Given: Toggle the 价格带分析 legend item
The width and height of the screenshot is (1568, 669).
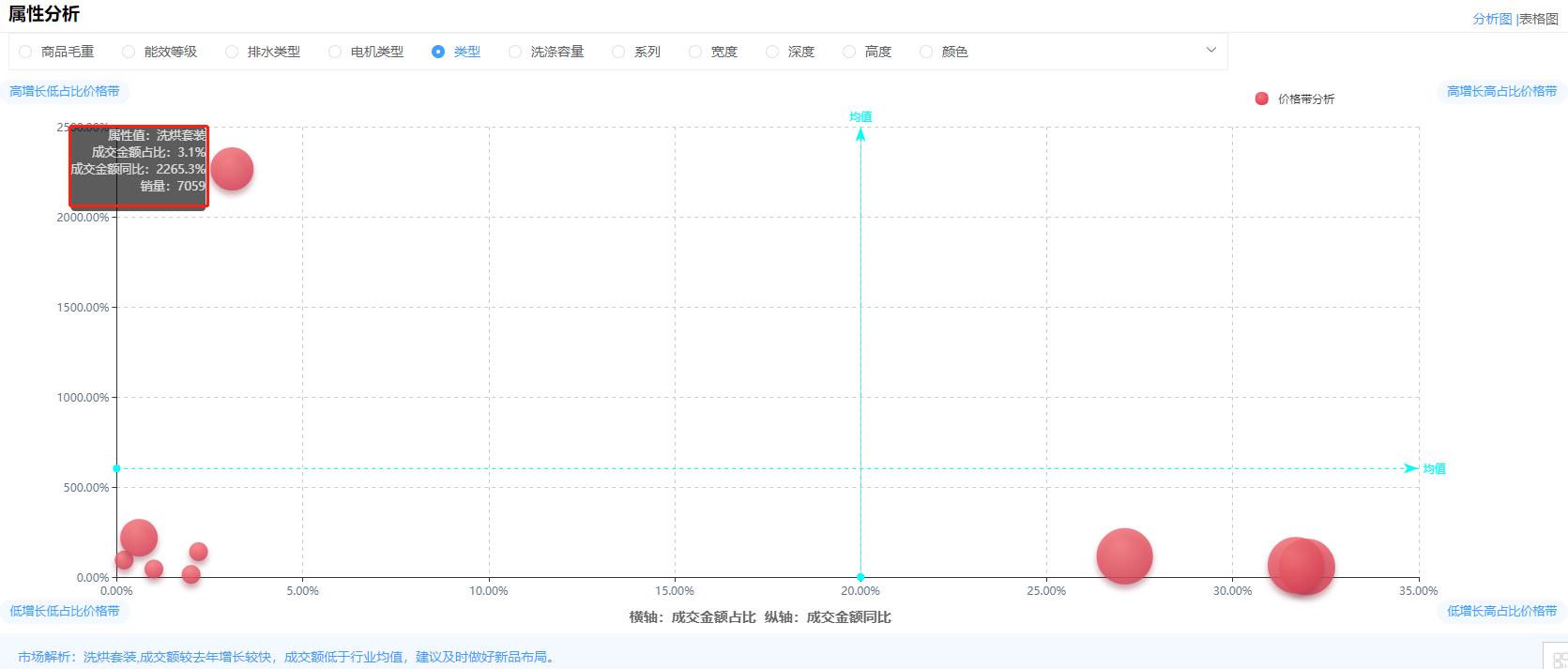Looking at the screenshot, I should [x=1295, y=99].
